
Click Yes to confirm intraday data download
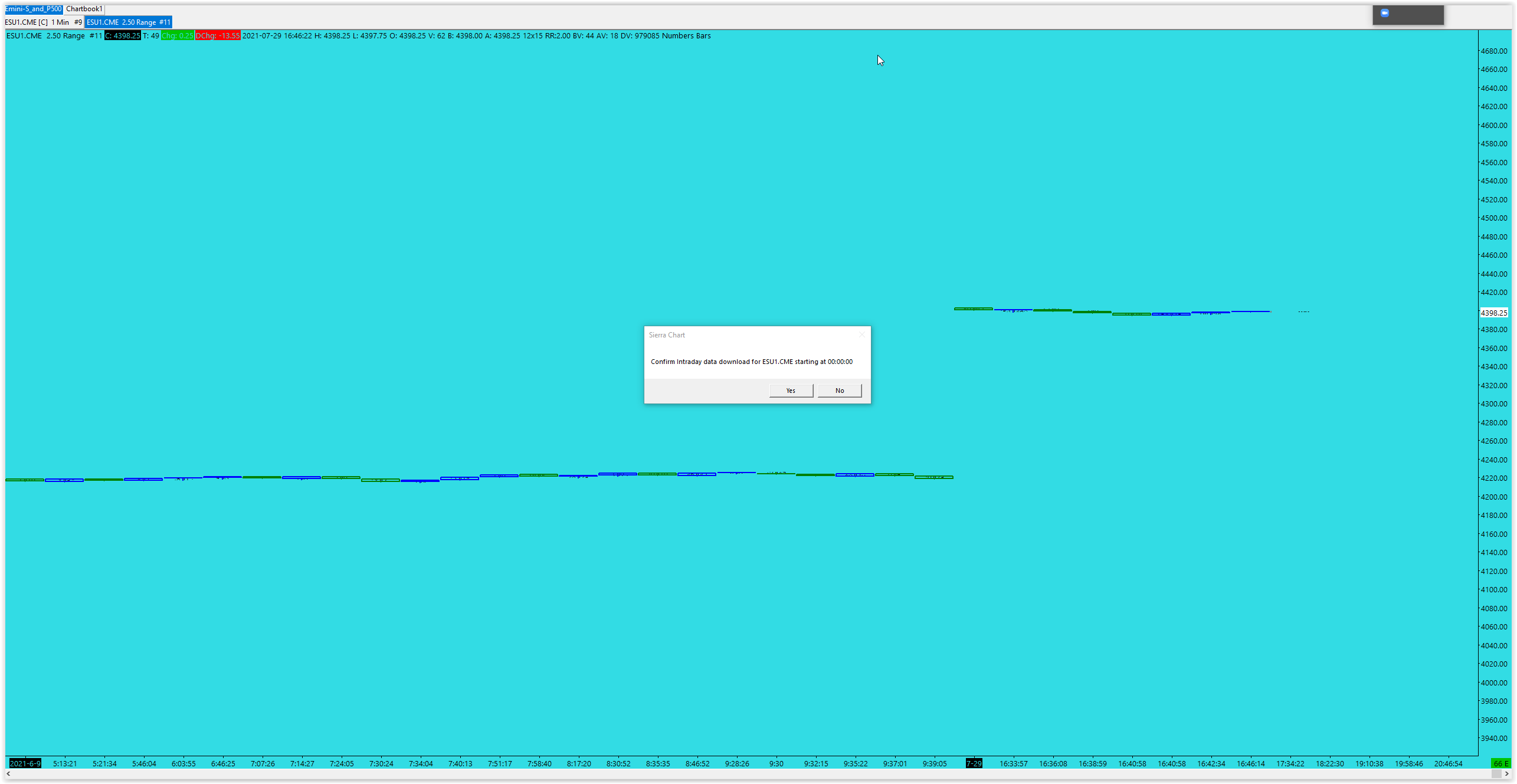791,391
